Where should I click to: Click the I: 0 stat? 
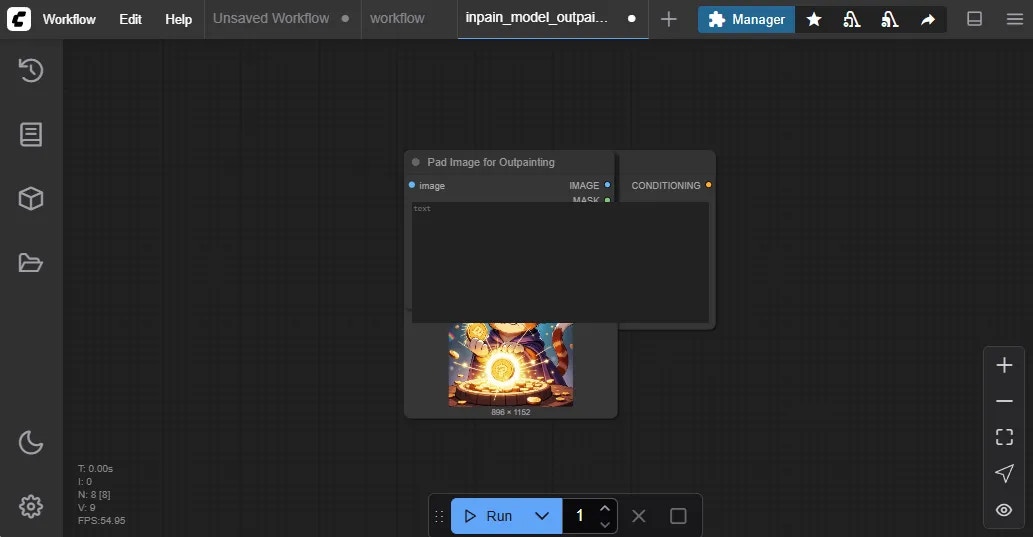pyautogui.click(x=84, y=482)
